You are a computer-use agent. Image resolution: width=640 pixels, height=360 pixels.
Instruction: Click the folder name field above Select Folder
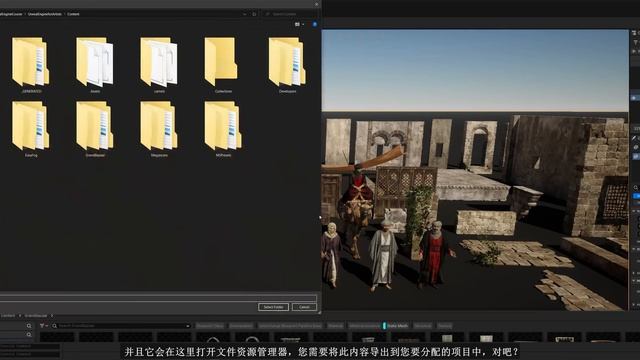[x=158, y=298]
